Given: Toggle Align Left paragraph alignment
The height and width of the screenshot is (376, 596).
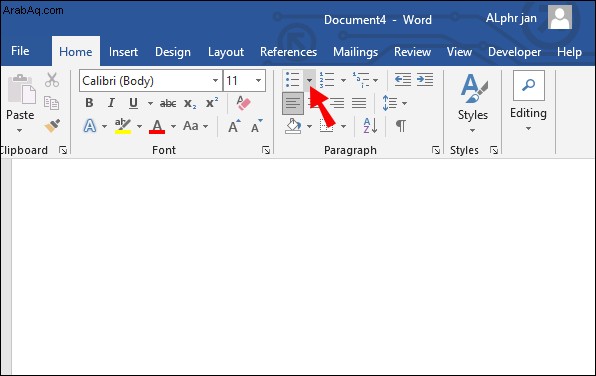Looking at the screenshot, I should (293, 103).
